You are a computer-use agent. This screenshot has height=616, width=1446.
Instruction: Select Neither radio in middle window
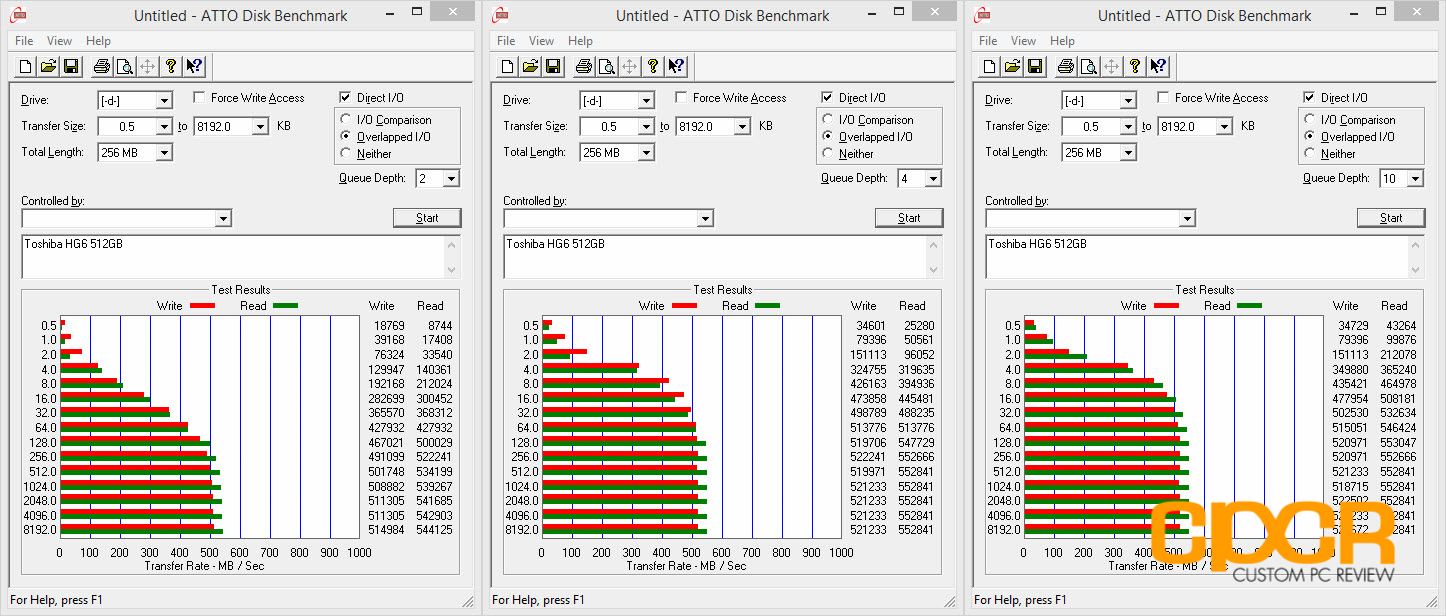point(829,154)
